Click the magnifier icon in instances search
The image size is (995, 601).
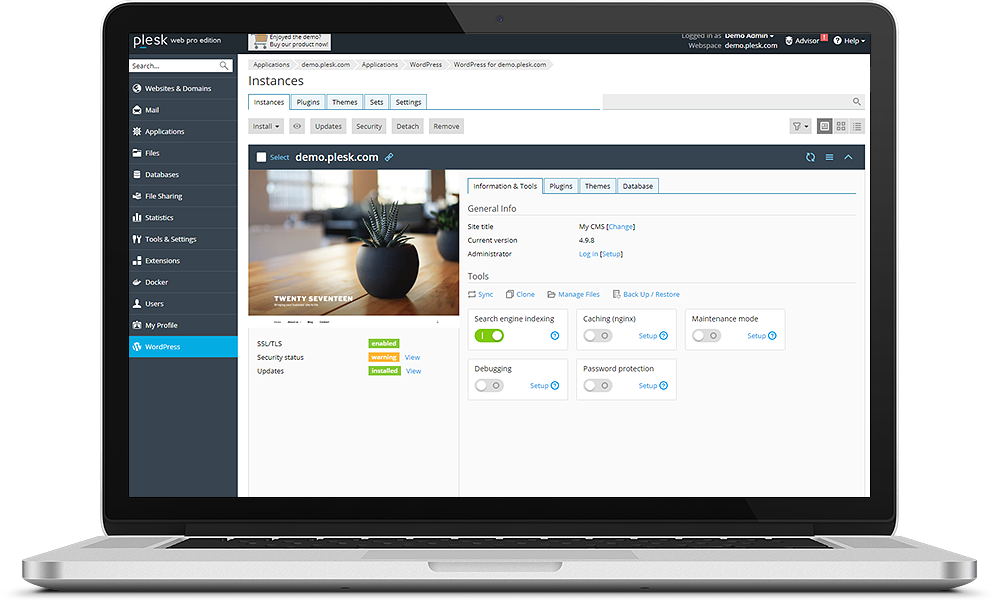click(856, 102)
